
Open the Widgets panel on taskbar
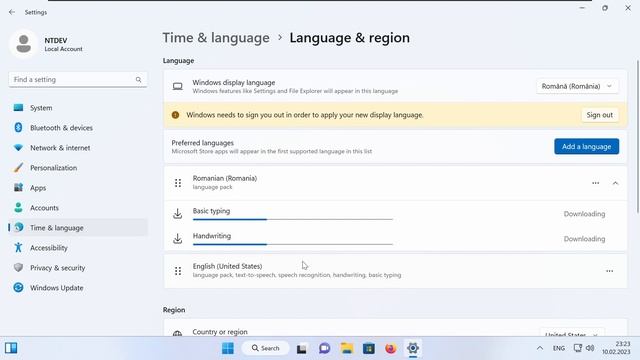click(x=11, y=348)
